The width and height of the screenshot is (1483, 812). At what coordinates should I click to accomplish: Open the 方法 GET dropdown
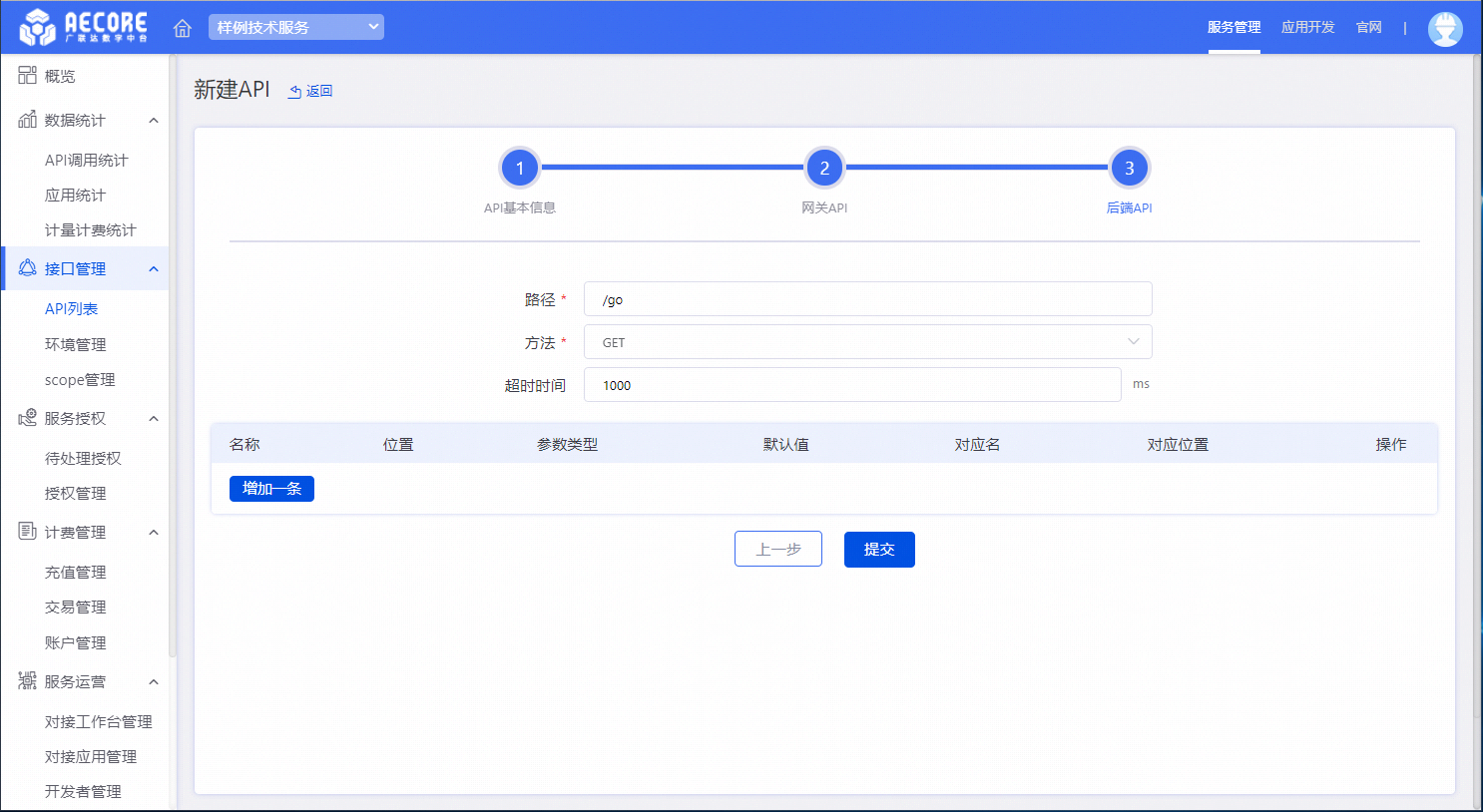click(x=866, y=342)
